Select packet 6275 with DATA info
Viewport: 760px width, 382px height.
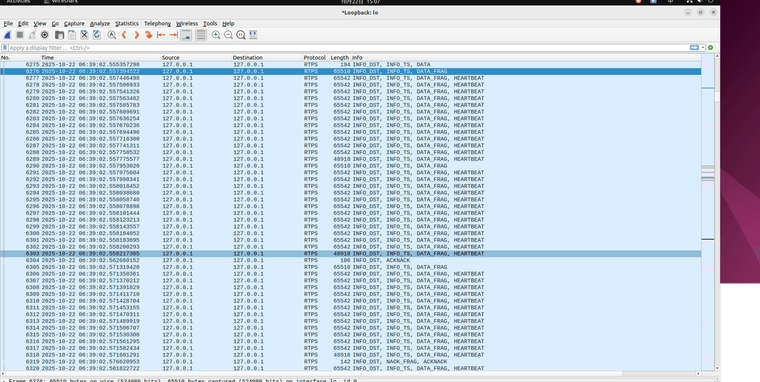(x=350, y=64)
